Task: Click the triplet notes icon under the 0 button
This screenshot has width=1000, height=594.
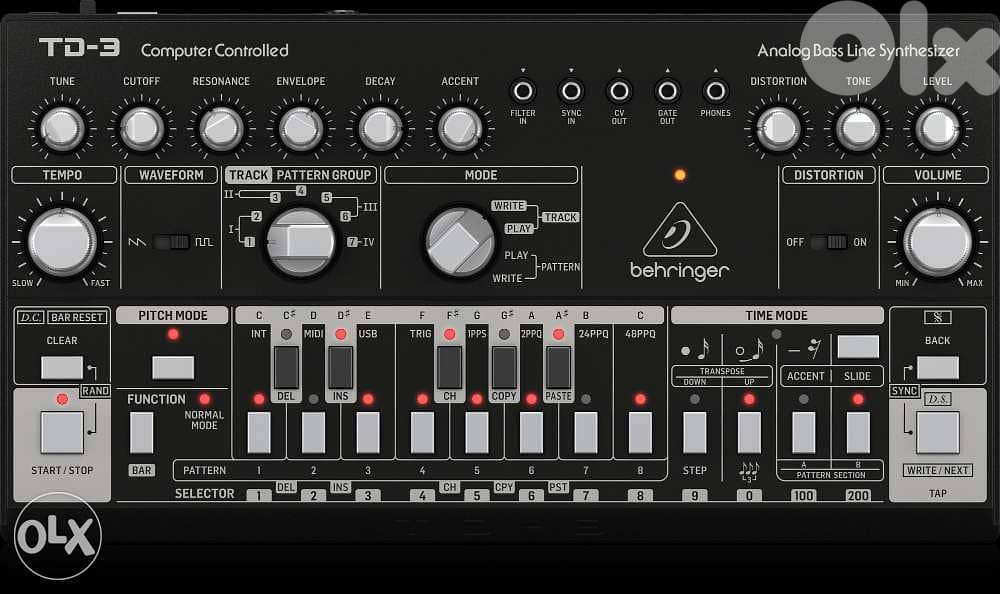Action: pos(749,471)
